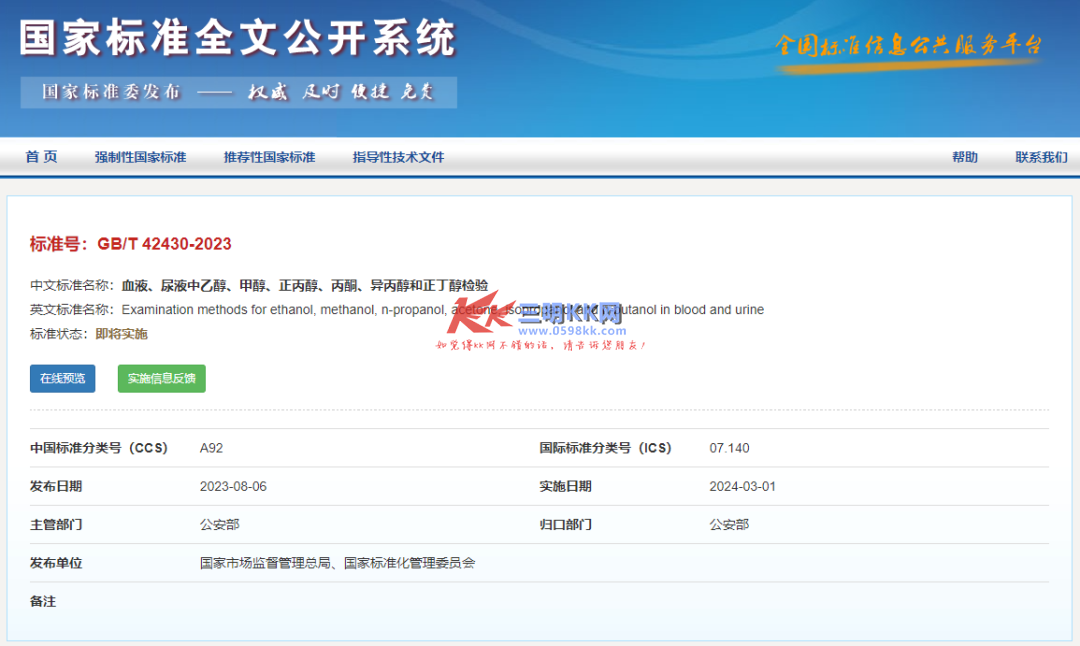
Task: Click the English name starting with Examination methods
Action: [x=280, y=310]
